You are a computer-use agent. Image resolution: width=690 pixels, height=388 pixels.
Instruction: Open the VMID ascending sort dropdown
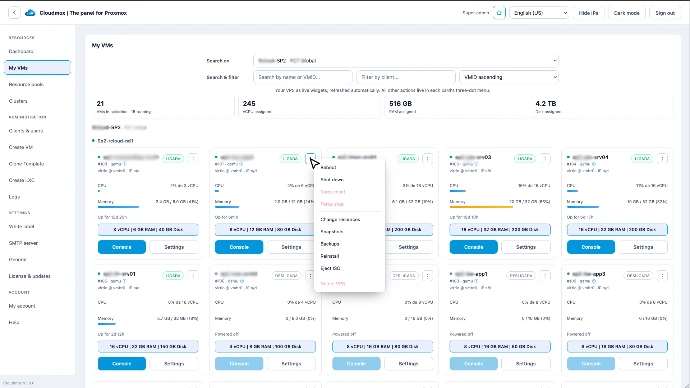[509, 77]
